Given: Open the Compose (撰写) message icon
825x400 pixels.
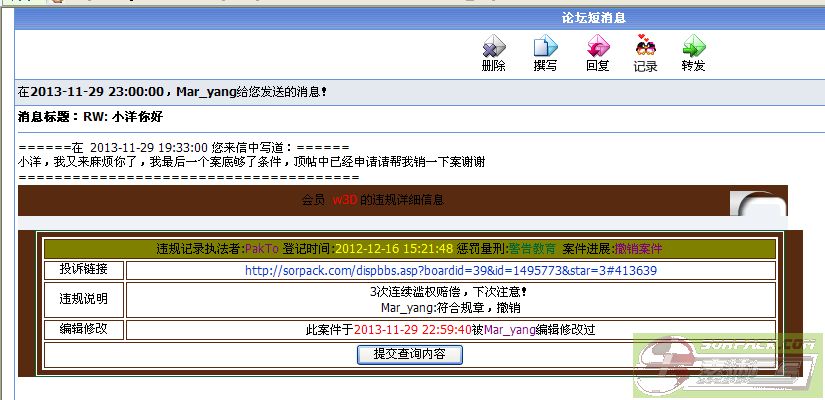Looking at the screenshot, I should 545,46.
